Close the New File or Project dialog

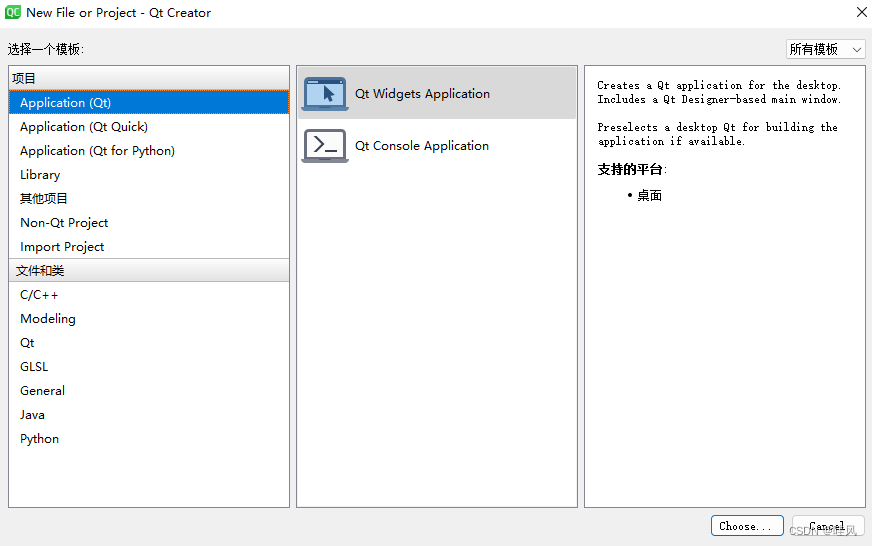tap(861, 12)
